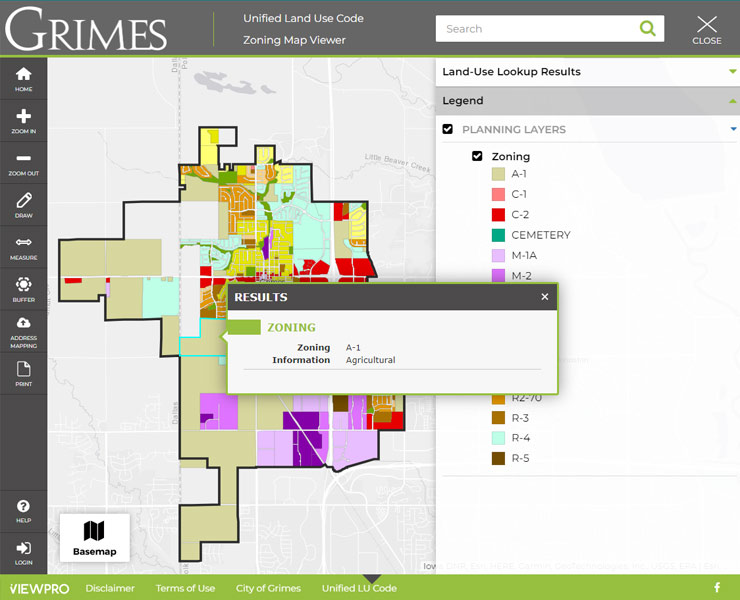Click the R-5 legend swatch

pos(498,458)
